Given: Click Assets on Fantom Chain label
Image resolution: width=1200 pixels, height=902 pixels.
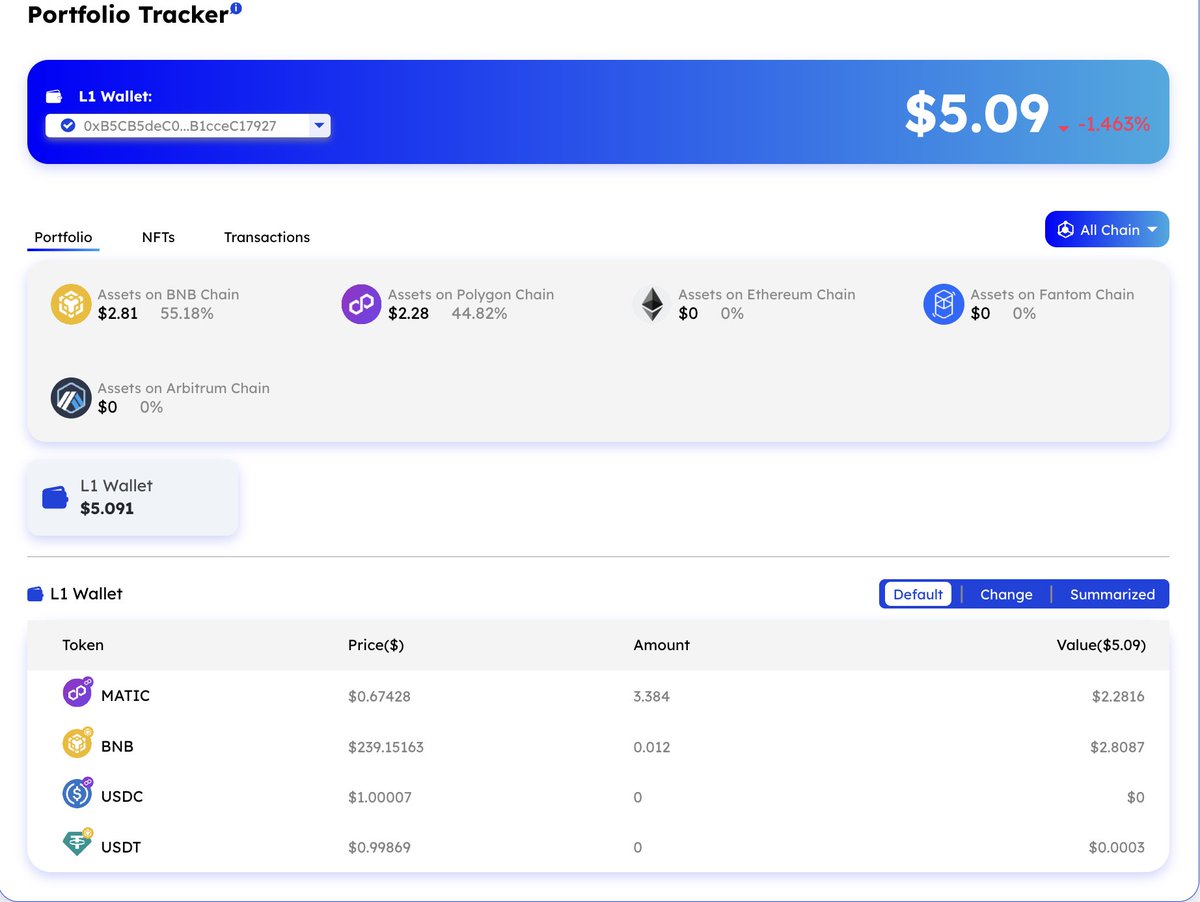Looking at the screenshot, I should tap(1052, 295).
